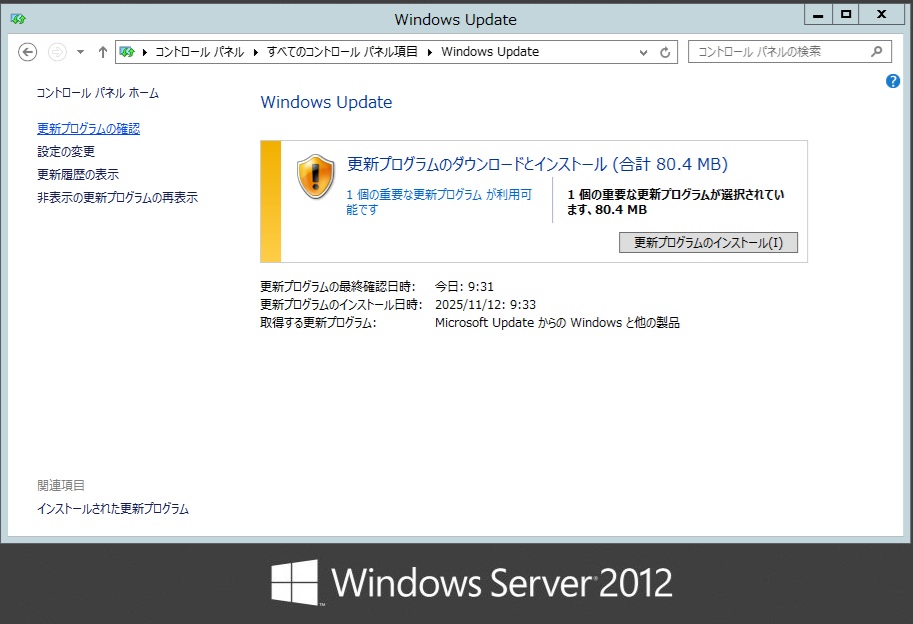Open 1 個の重要な更新プログラム が利用可能です link
The image size is (913, 624).
(438, 202)
